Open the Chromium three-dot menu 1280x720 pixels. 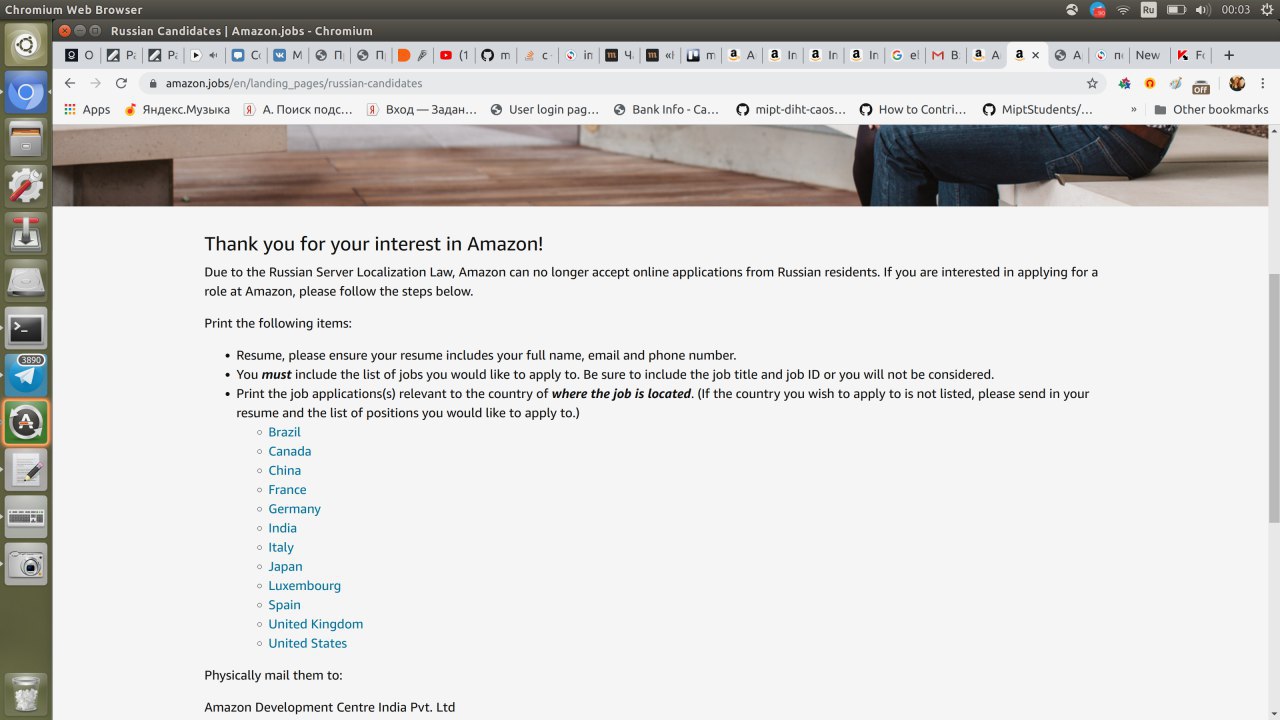[x=1262, y=83]
